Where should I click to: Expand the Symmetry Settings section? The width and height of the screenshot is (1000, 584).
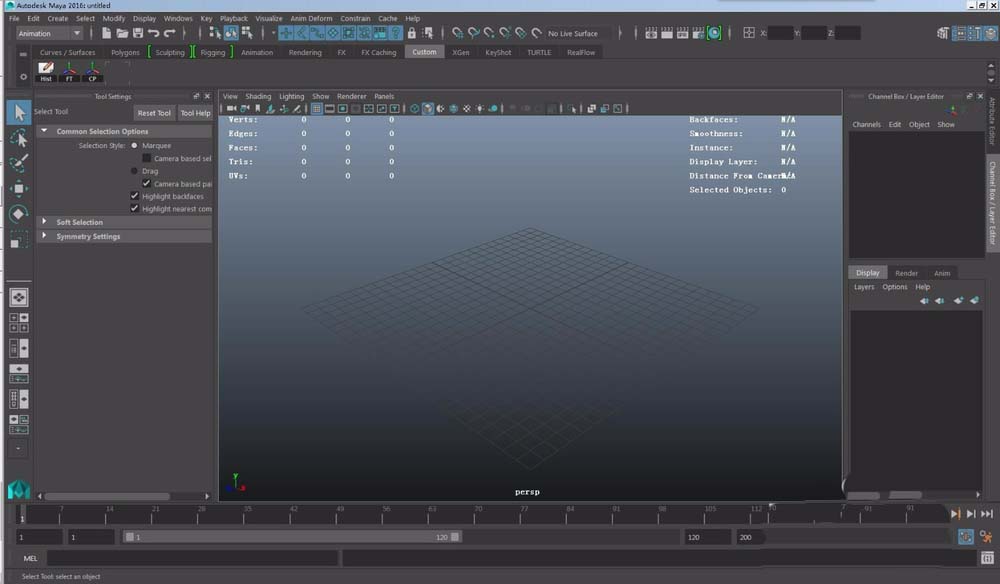(88, 236)
